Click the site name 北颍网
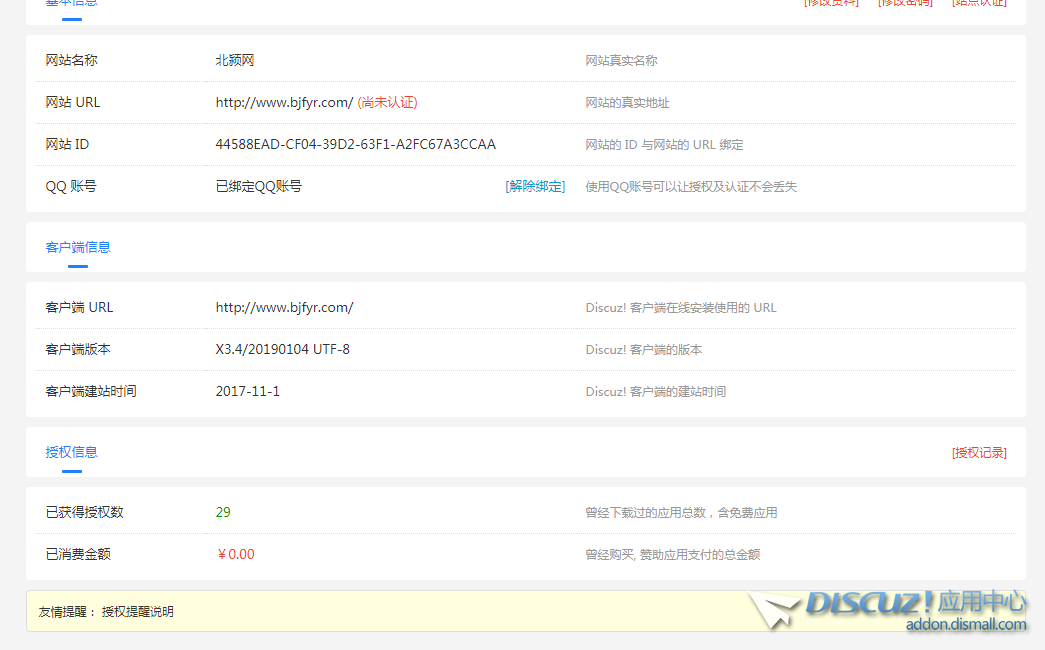 (235, 60)
